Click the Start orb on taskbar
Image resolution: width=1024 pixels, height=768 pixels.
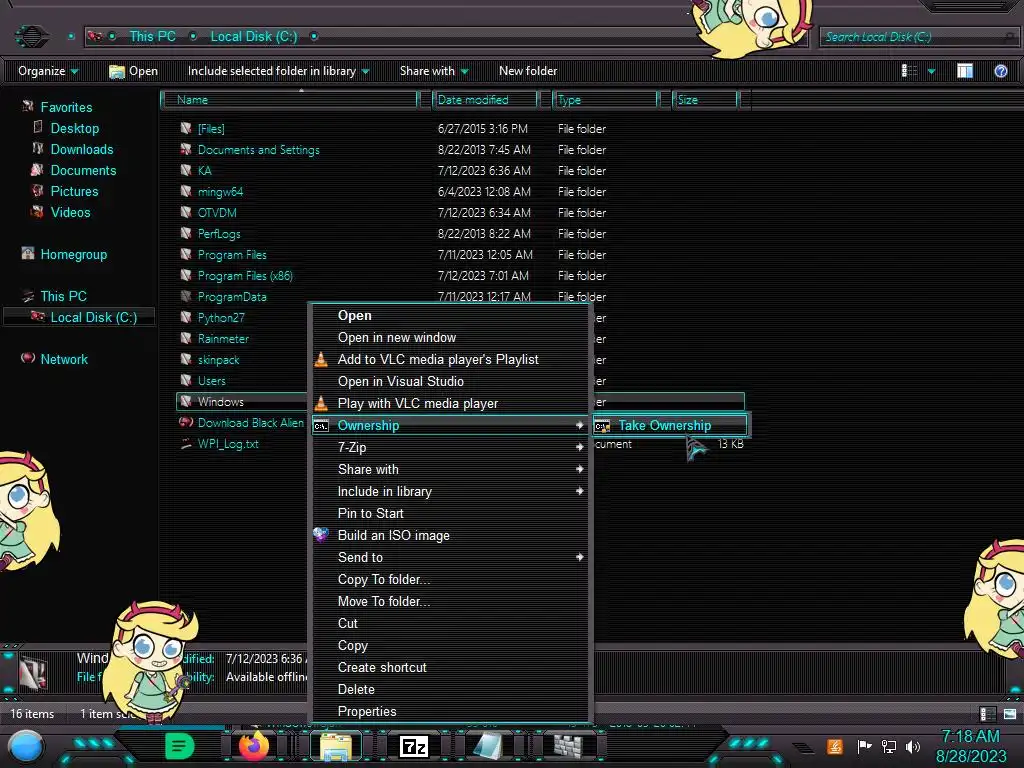[x=26, y=747]
